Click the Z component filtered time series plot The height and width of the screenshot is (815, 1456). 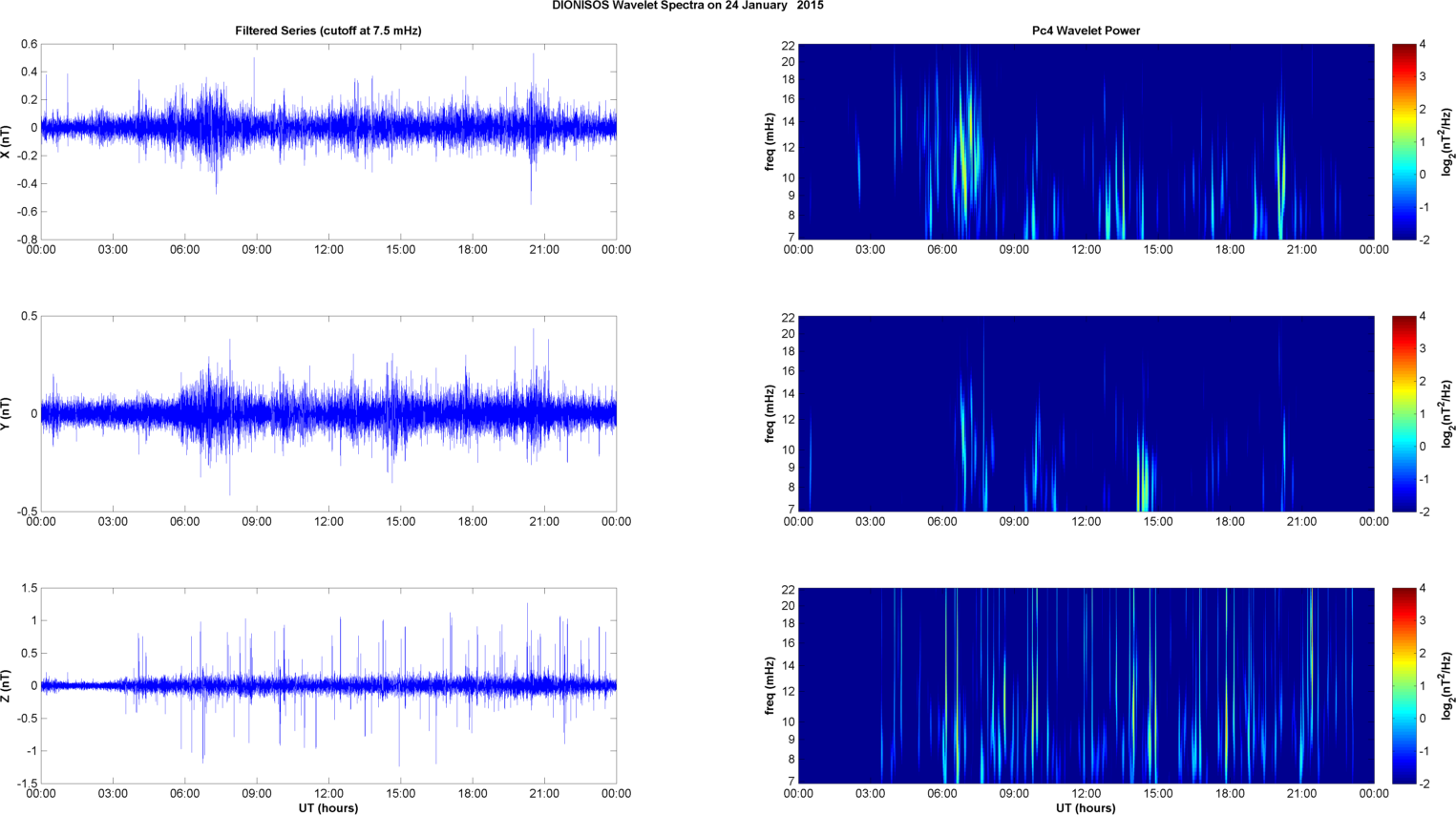(x=328, y=686)
